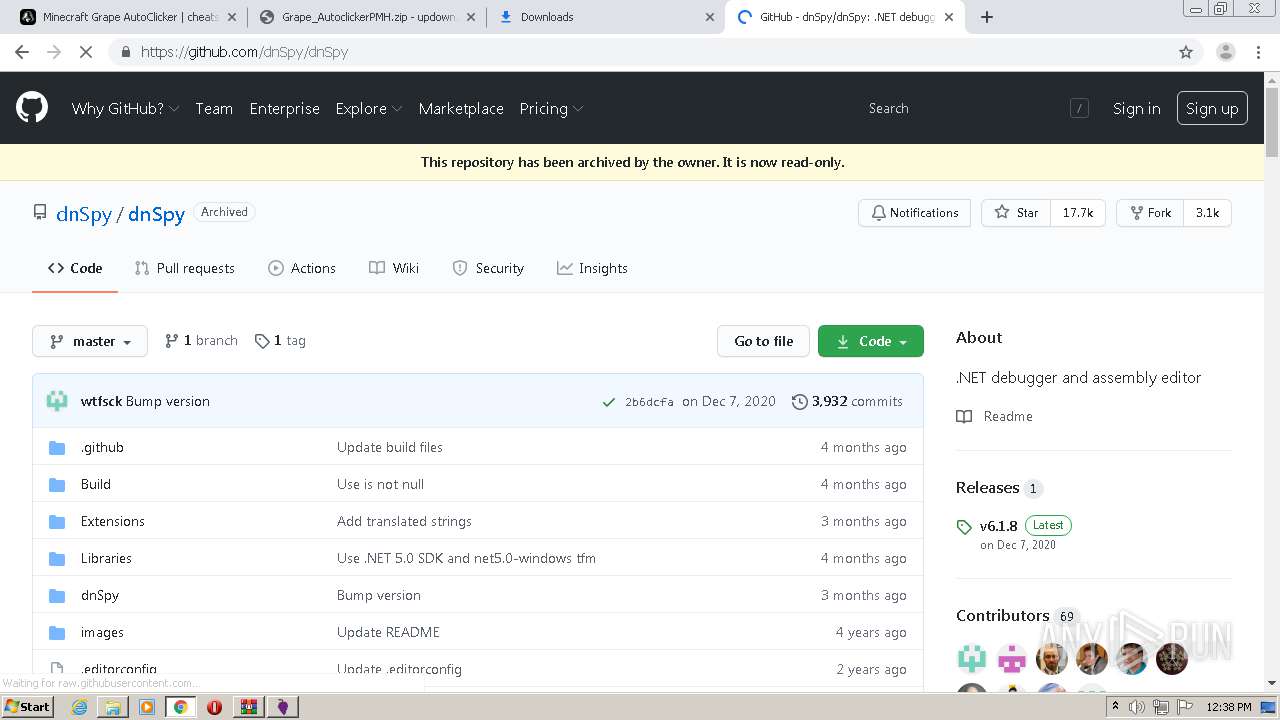Click the green commit status checkmark

click(608, 402)
